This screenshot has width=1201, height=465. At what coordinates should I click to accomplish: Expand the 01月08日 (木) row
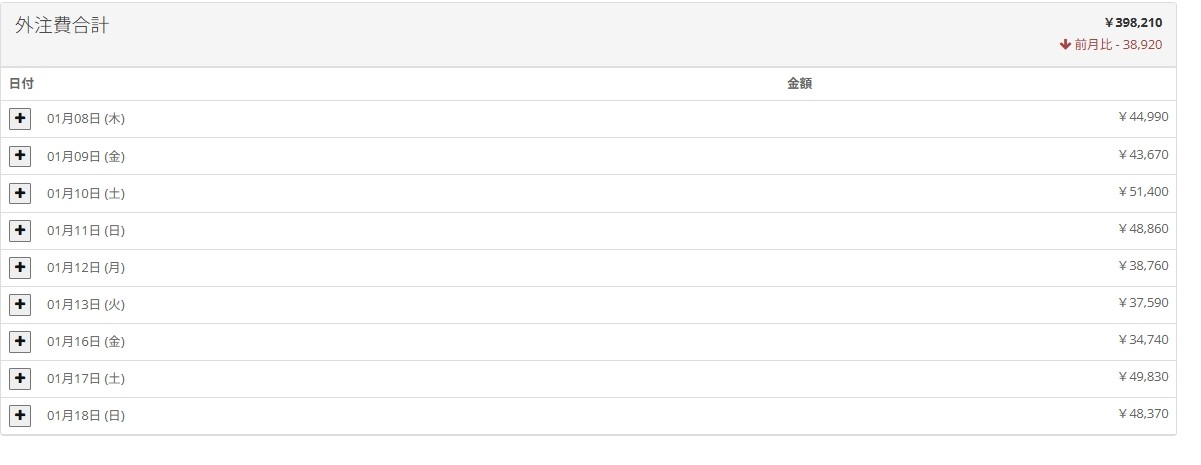pyautogui.click(x=20, y=119)
